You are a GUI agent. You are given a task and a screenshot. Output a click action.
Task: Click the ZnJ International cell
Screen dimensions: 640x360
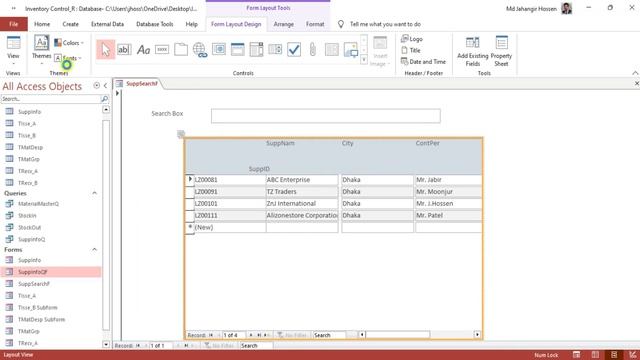(302, 203)
